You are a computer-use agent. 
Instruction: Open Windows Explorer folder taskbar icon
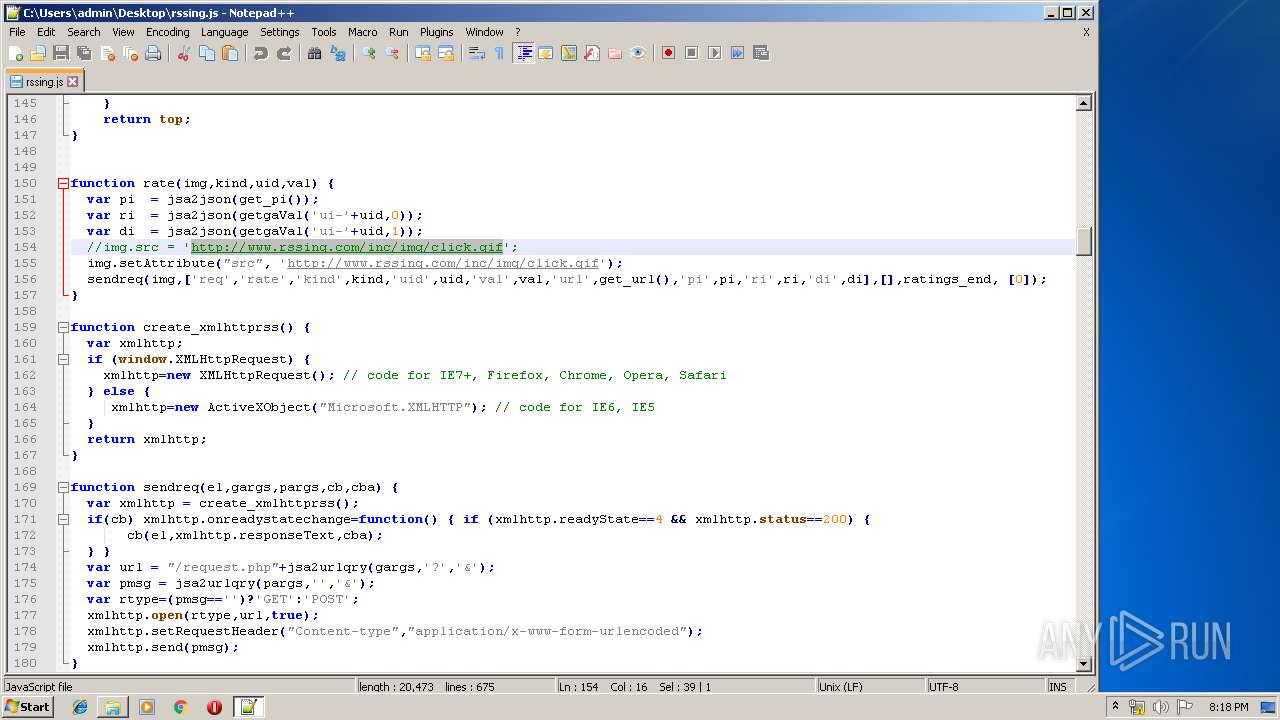[113, 707]
